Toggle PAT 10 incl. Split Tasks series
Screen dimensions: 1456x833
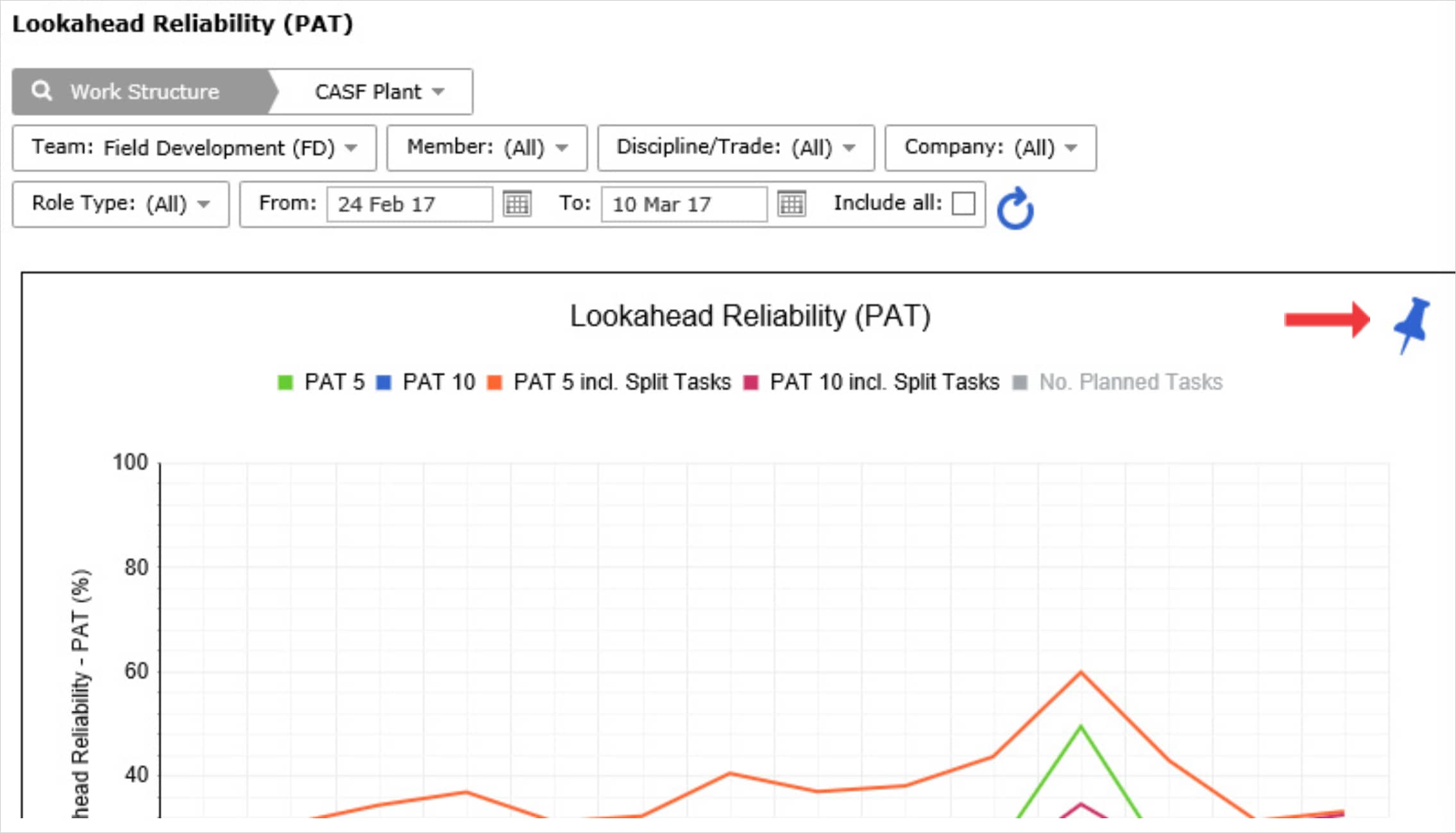(x=871, y=382)
